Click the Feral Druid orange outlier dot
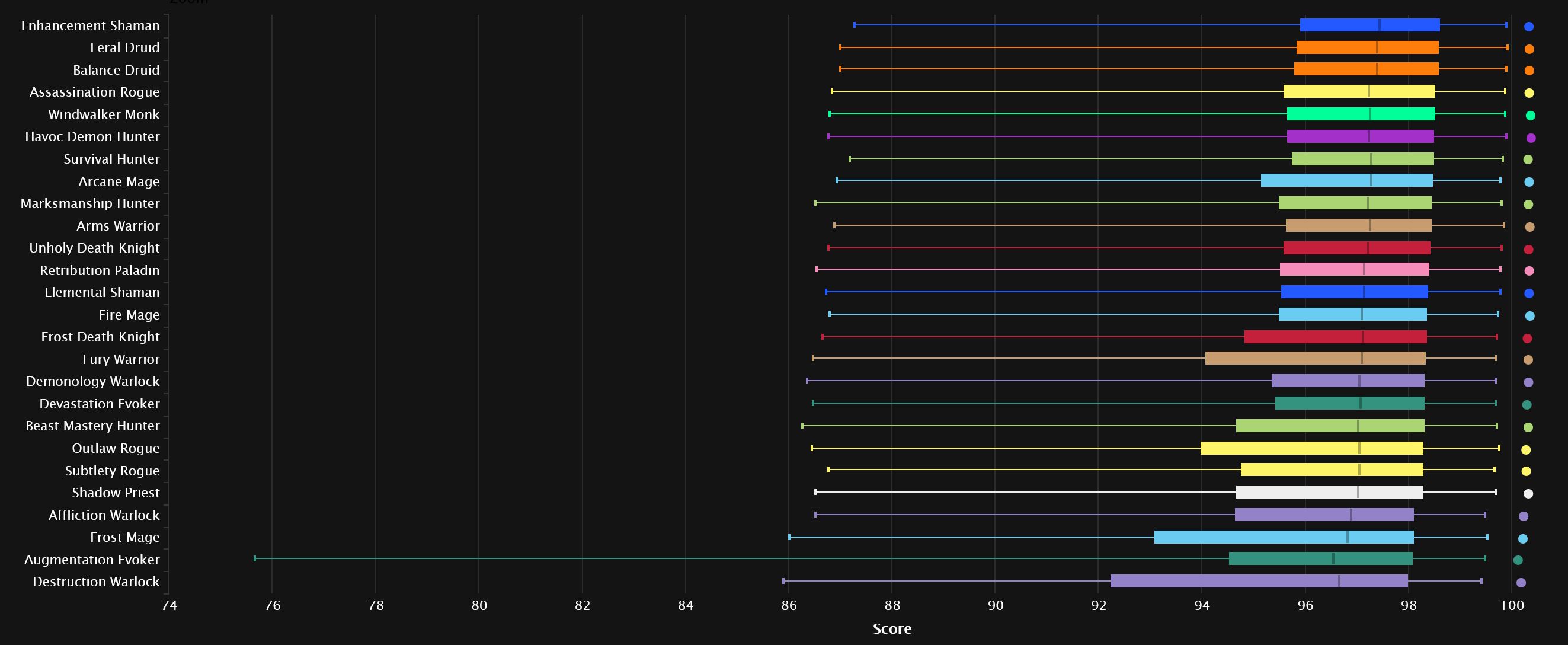 (1529, 49)
